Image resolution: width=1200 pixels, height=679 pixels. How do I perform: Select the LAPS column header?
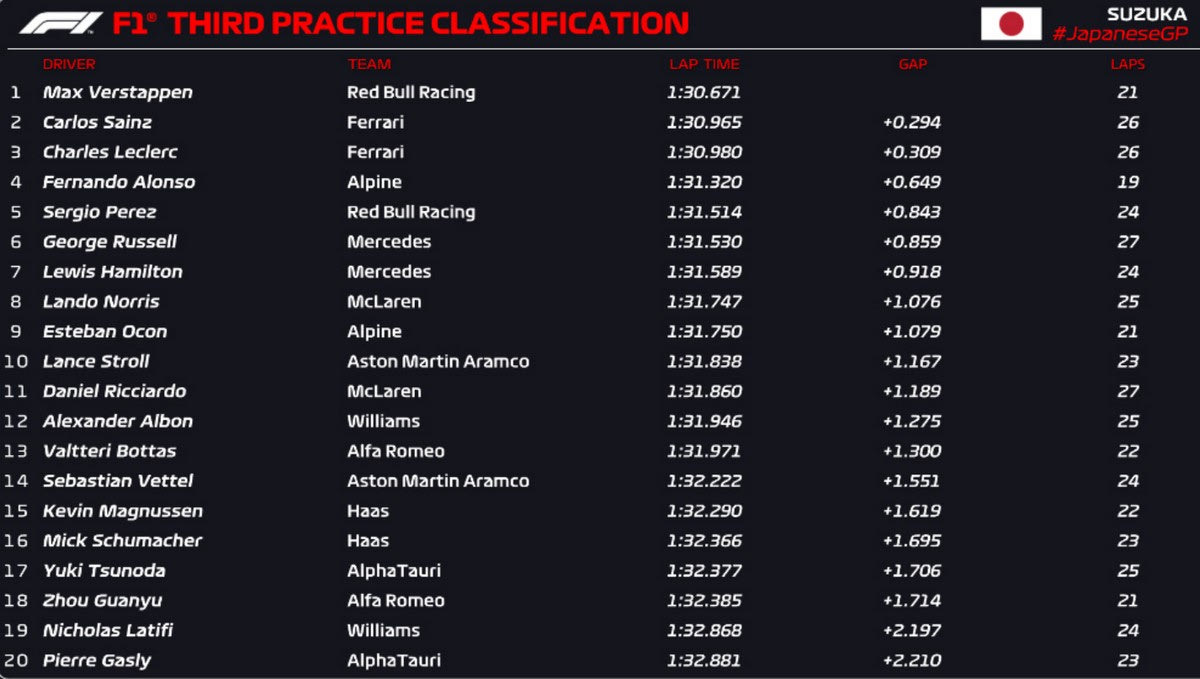[x=1127, y=64]
